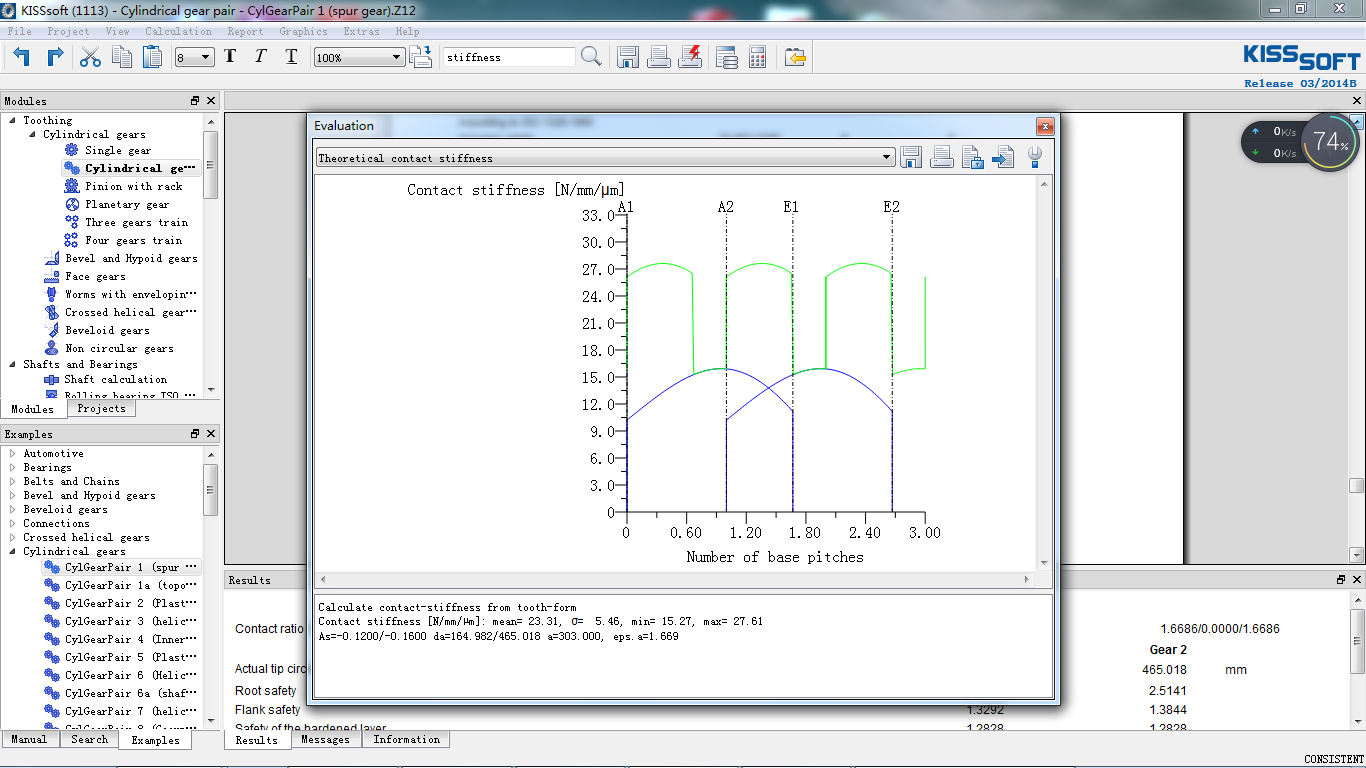Save the graphic in the Evaluation dialog
The image size is (1366, 768).
pyautogui.click(x=911, y=157)
